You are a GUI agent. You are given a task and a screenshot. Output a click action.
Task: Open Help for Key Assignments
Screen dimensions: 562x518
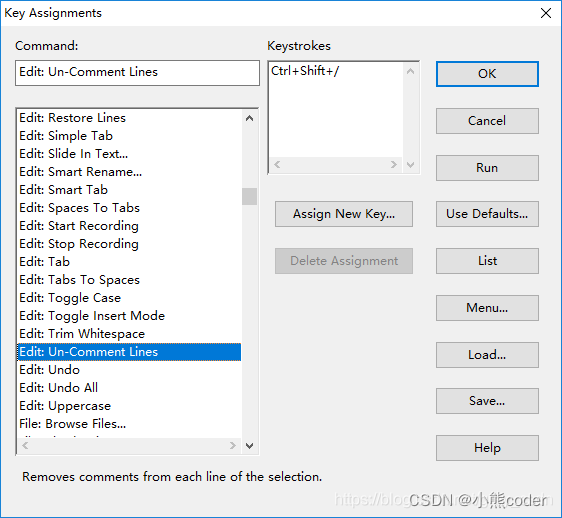[487, 448]
